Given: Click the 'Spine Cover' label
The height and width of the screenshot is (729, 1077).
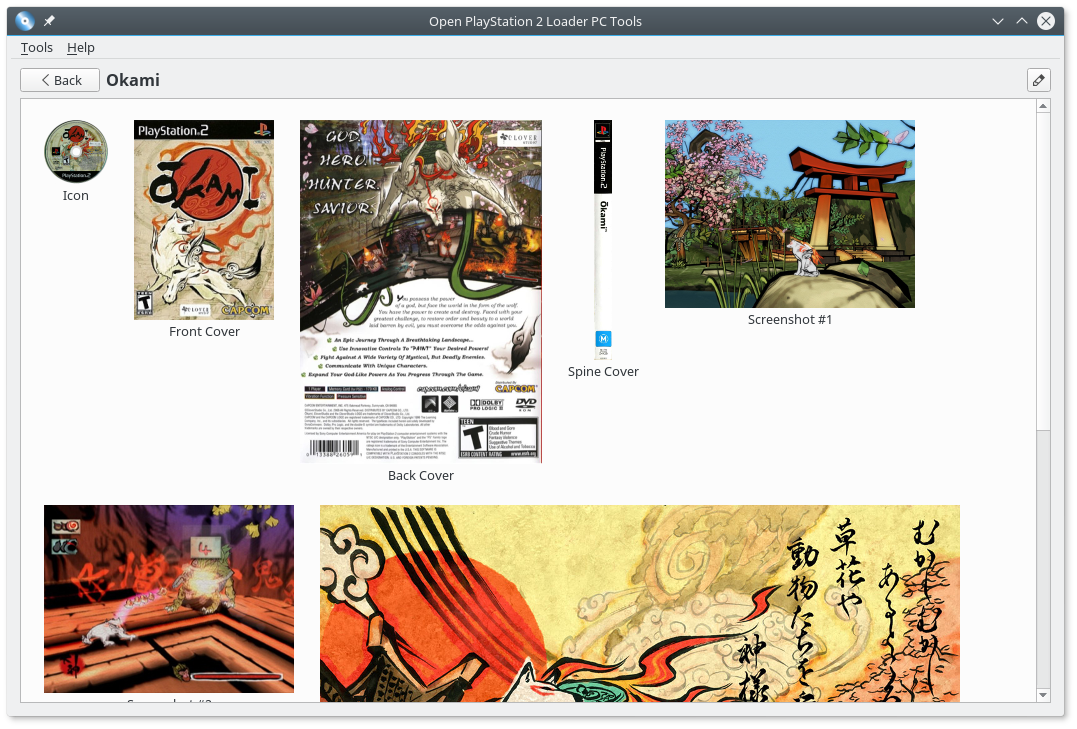Looking at the screenshot, I should pos(603,372).
